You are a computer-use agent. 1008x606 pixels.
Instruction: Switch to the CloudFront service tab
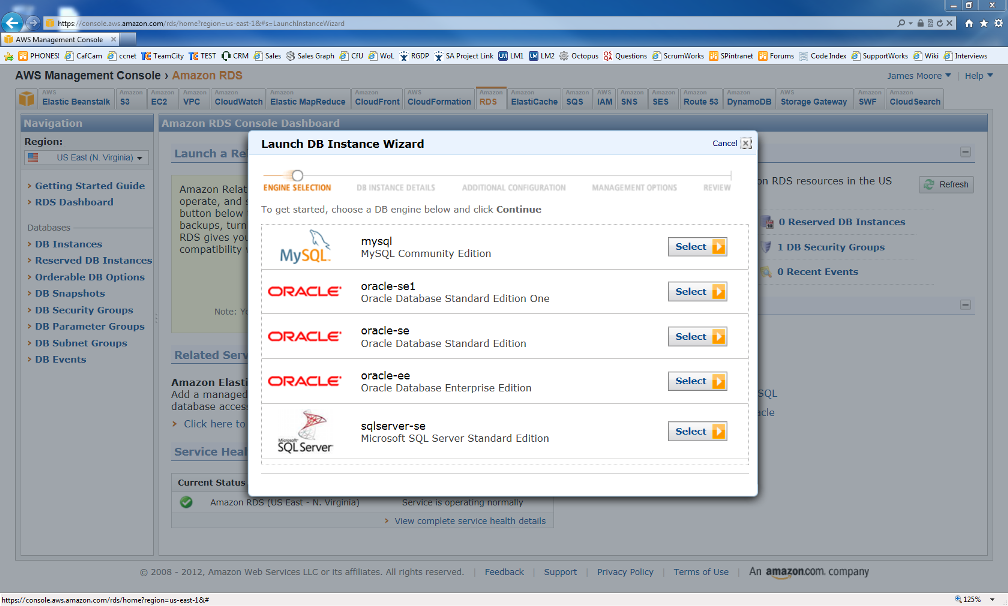tap(377, 99)
